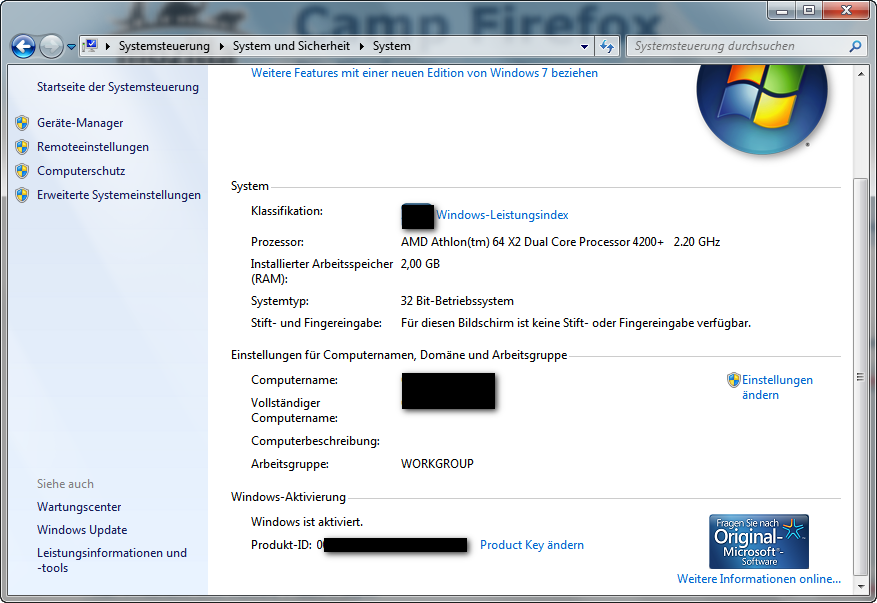The height and width of the screenshot is (603, 877).
Task: Click the shield icon beside Remoteeinstellungen
Action: tap(22, 147)
